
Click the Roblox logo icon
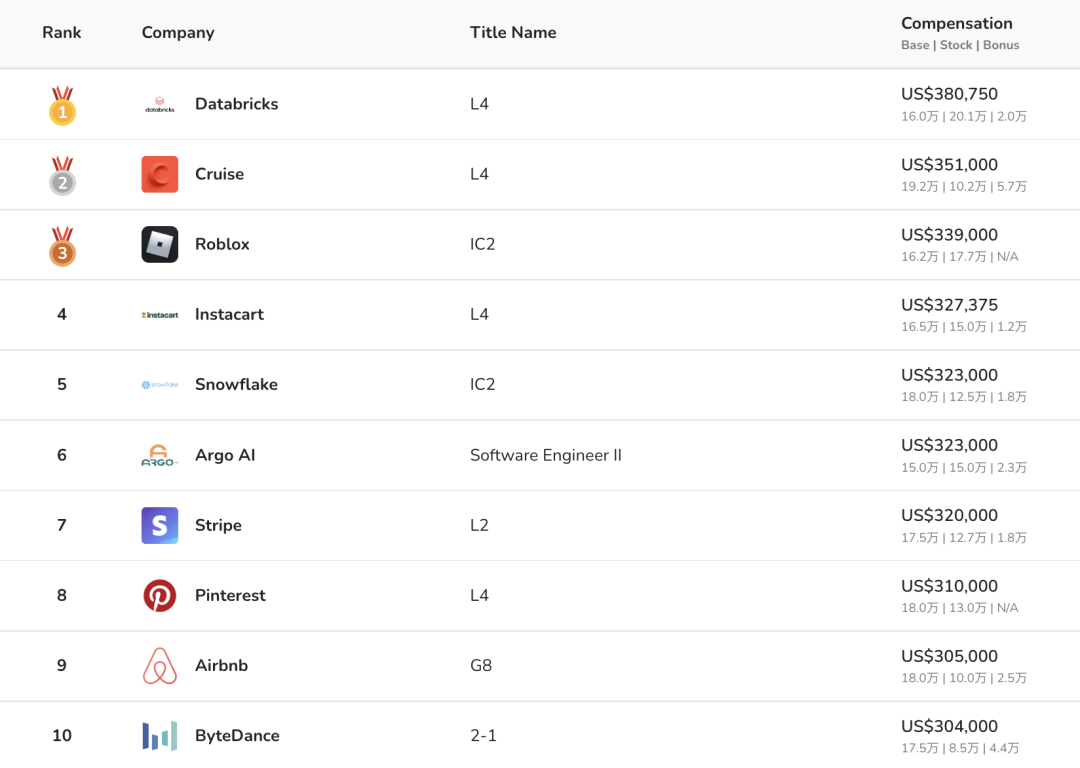pos(160,244)
